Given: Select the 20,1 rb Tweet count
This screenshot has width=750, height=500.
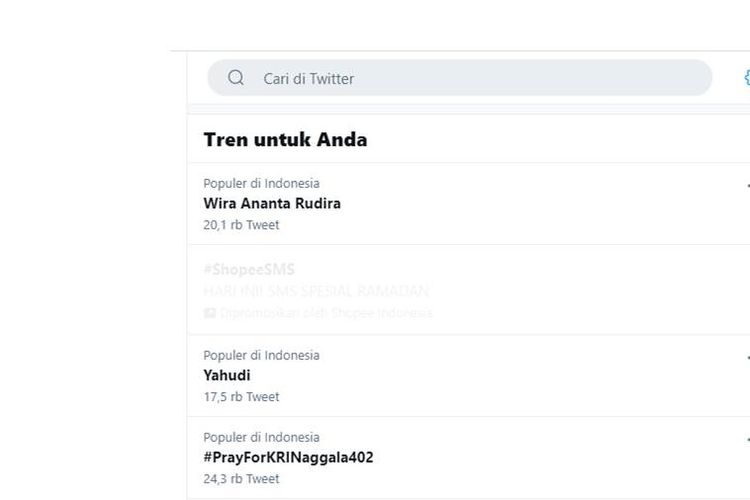Looking at the screenshot, I should 241,225.
